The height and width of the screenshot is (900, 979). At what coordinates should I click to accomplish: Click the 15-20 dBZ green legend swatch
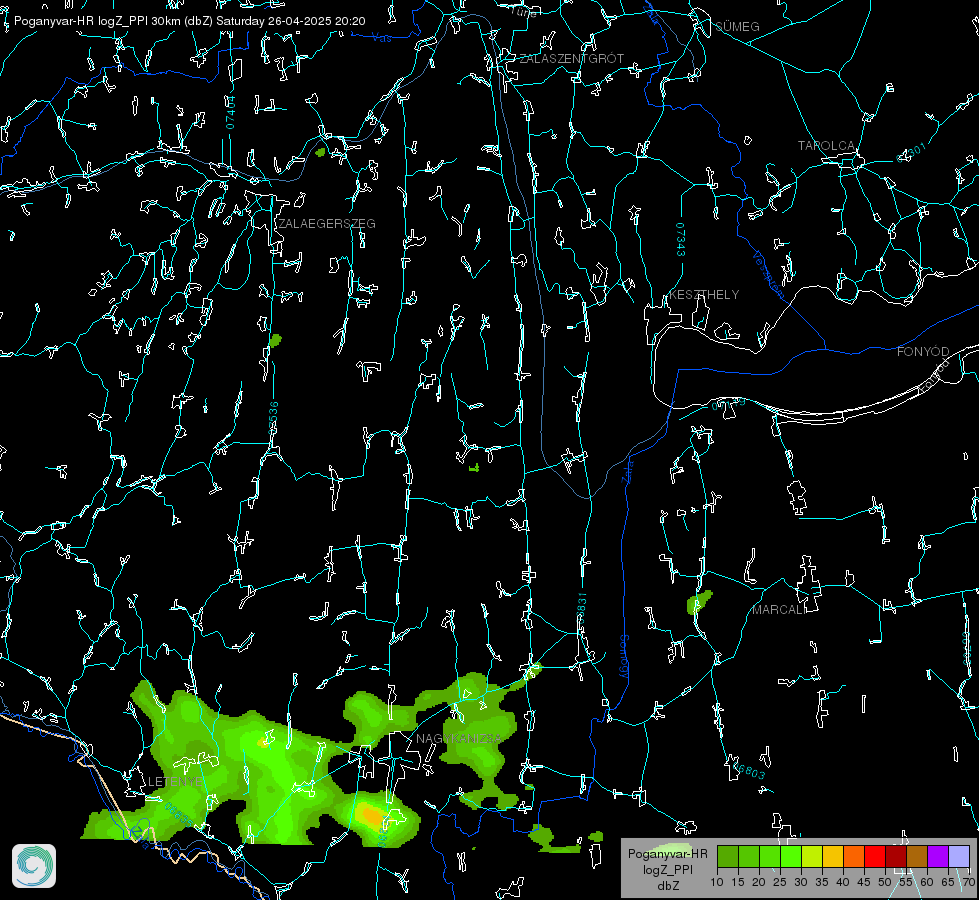749,856
